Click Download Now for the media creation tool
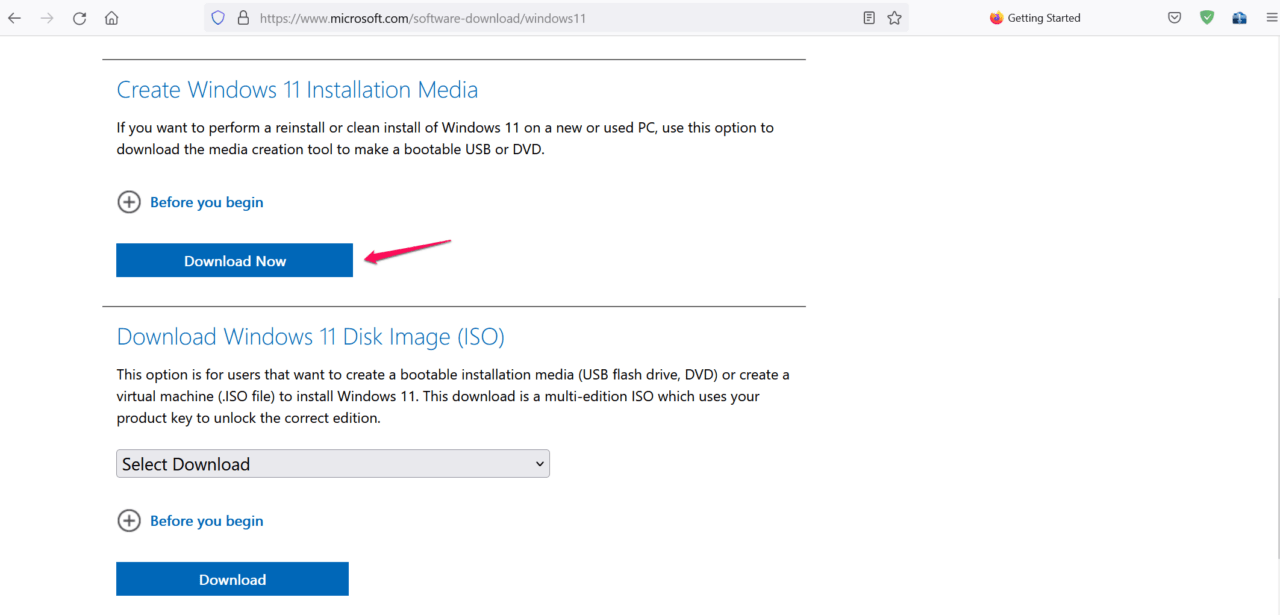The height and width of the screenshot is (615, 1280). [x=234, y=261]
